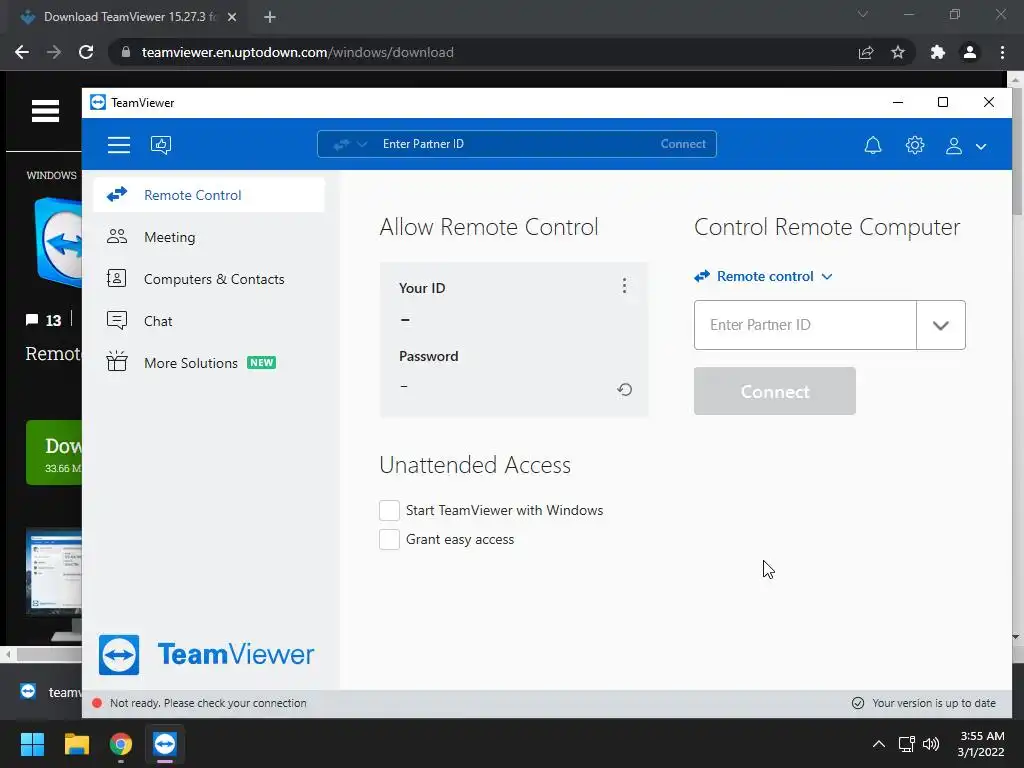Open TeamViewer settings gear
This screenshot has height=768, width=1024.
[914, 145]
